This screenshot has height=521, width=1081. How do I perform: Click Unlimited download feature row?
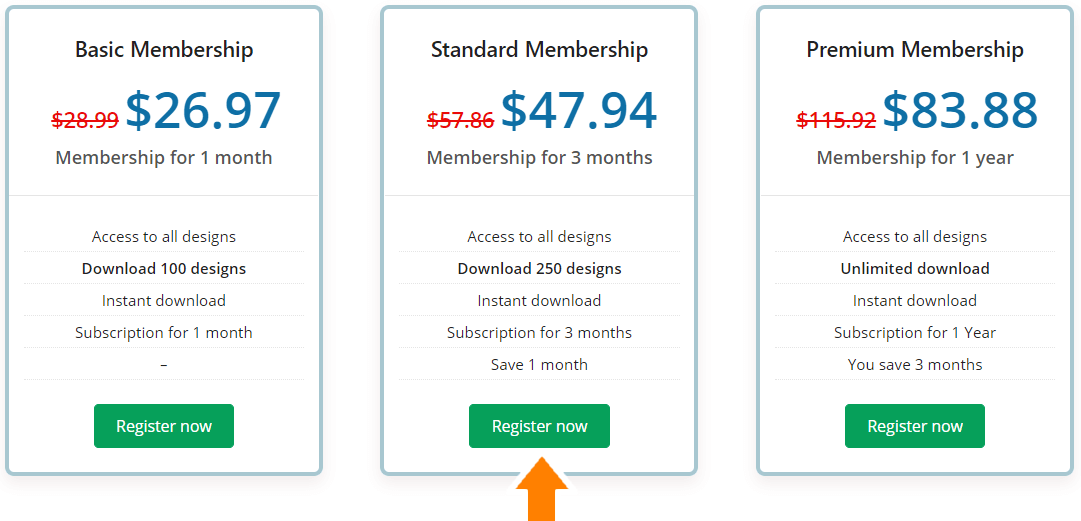915,268
